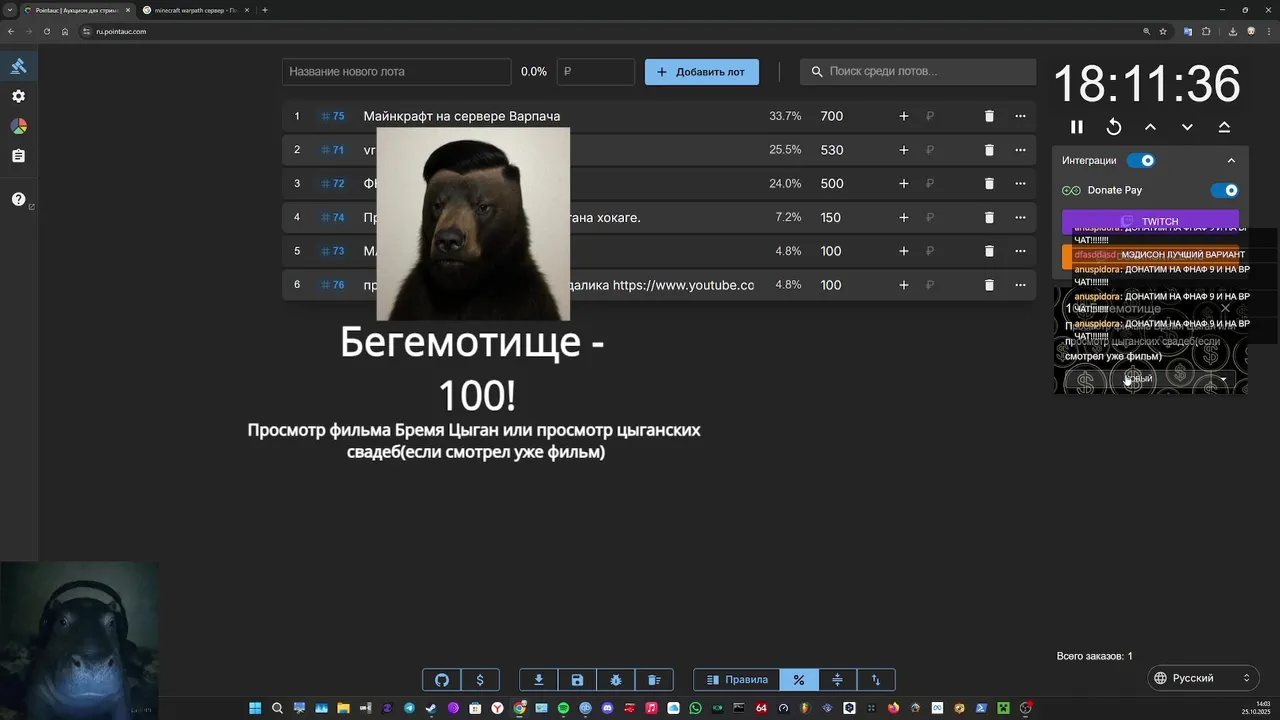Open dropdown arrow on donation card
1280x720 pixels.
tap(1223, 379)
